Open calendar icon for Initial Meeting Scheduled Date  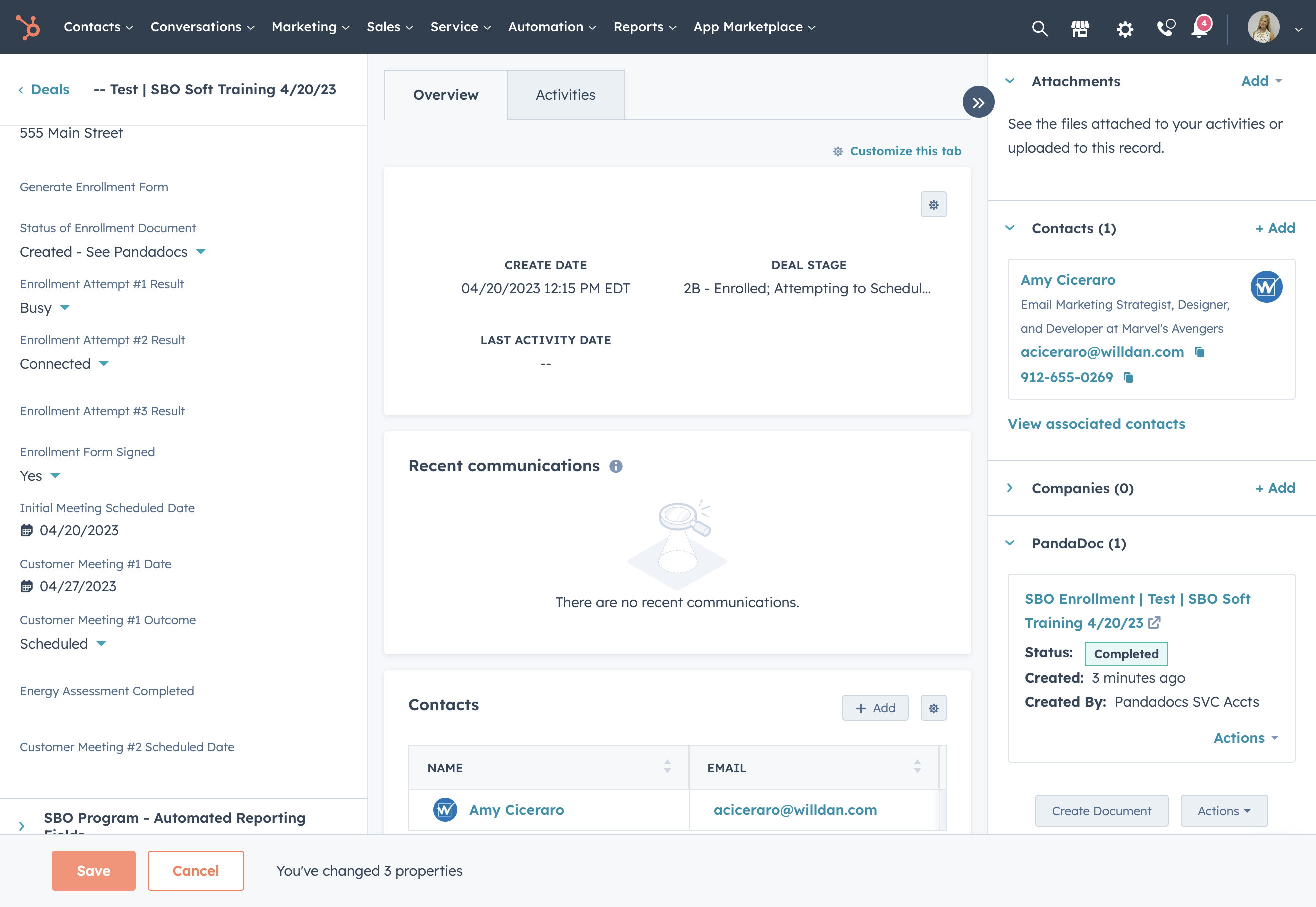tap(26, 531)
